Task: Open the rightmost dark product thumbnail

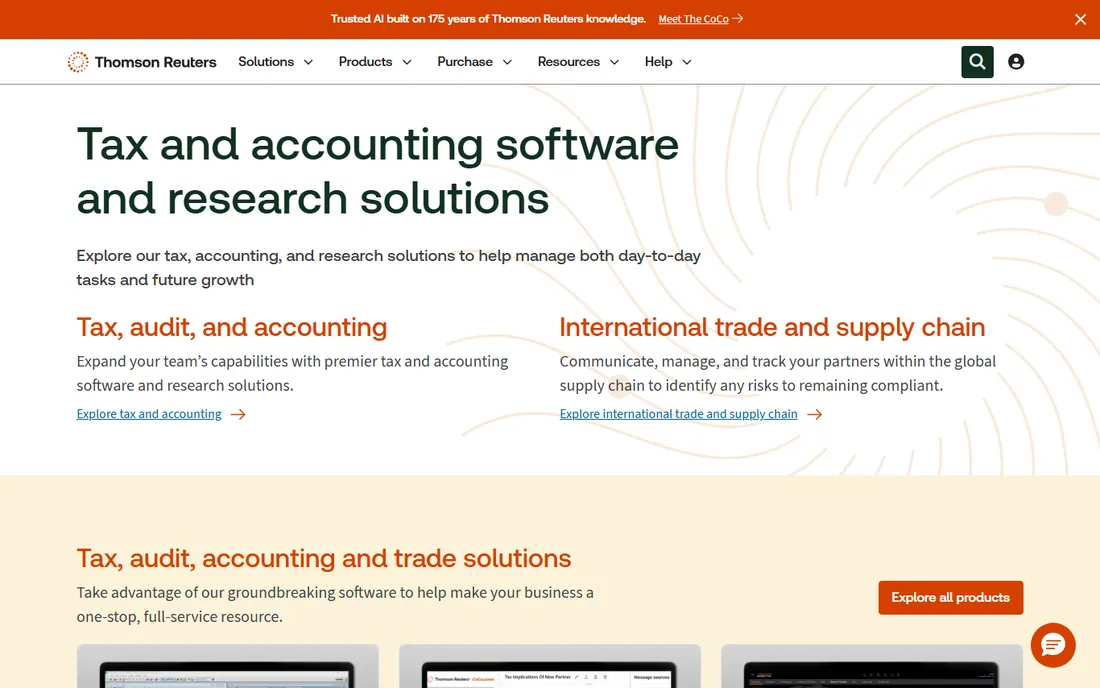Action: point(871,666)
